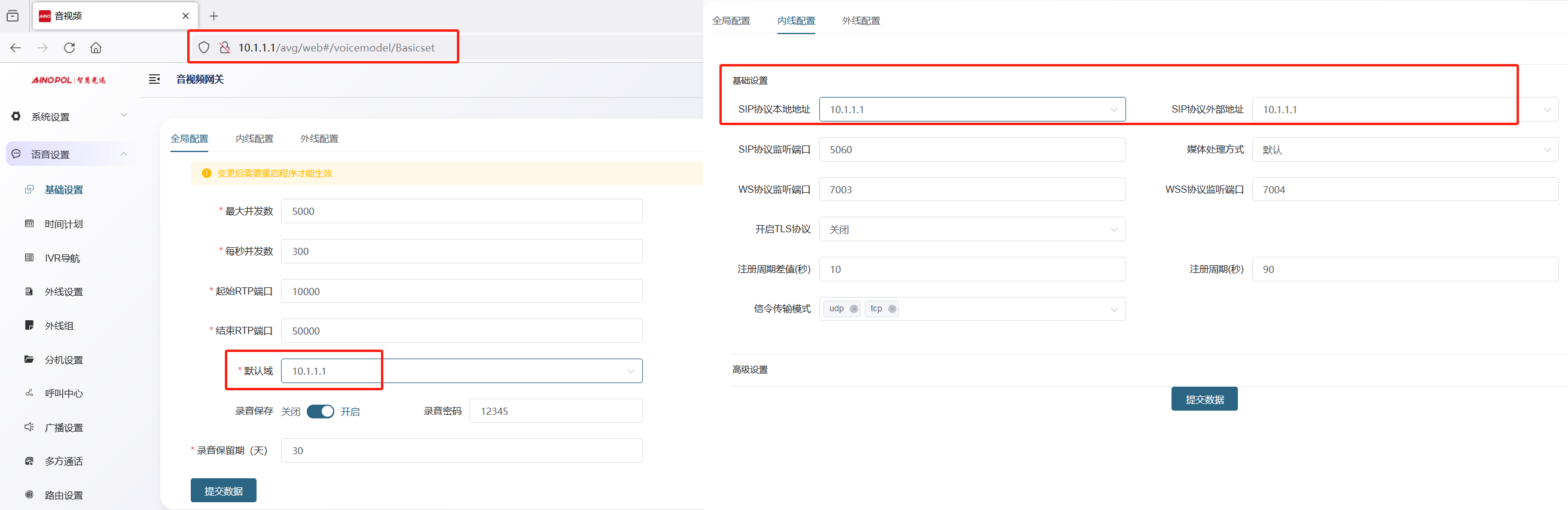This screenshot has width=1568, height=510.
Task: Click the 分机设置 folder icon
Action: point(29,360)
